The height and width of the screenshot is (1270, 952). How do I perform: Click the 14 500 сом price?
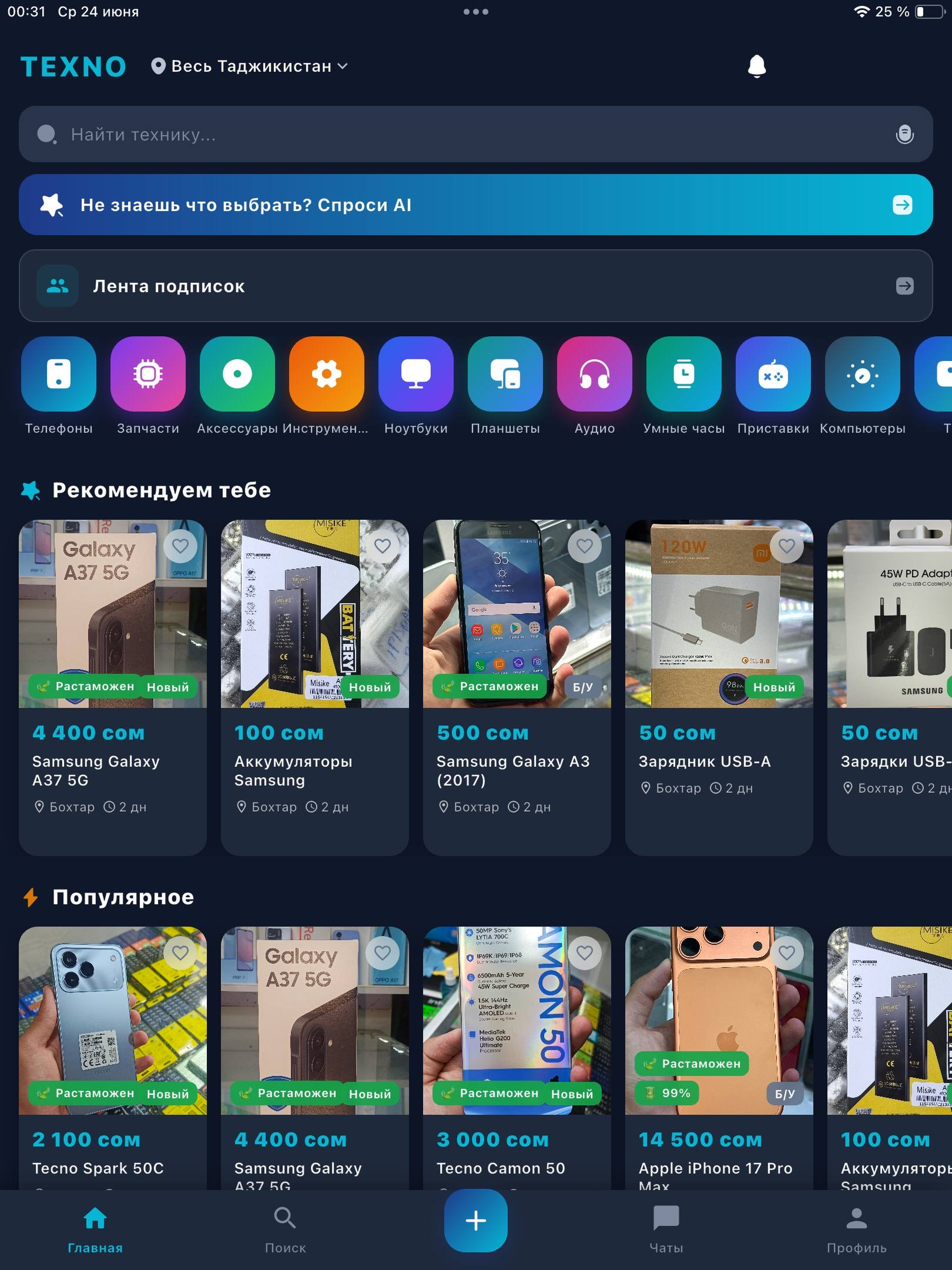pos(700,1140)
